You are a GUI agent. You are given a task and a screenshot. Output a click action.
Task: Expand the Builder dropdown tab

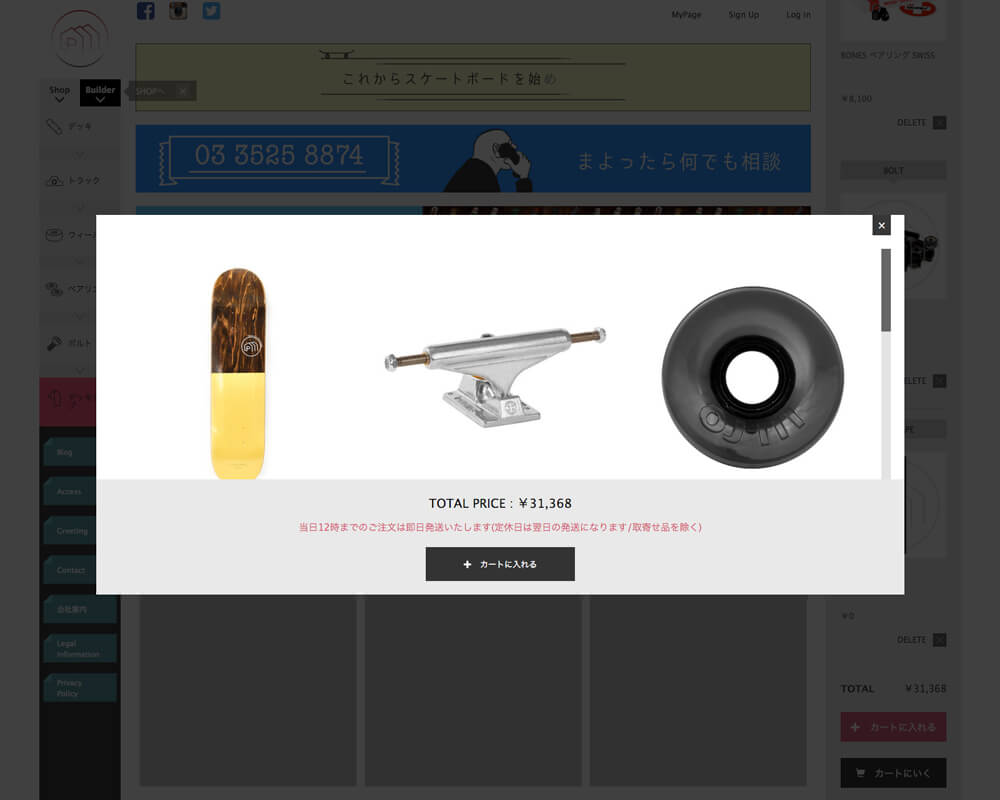point(100,93)
